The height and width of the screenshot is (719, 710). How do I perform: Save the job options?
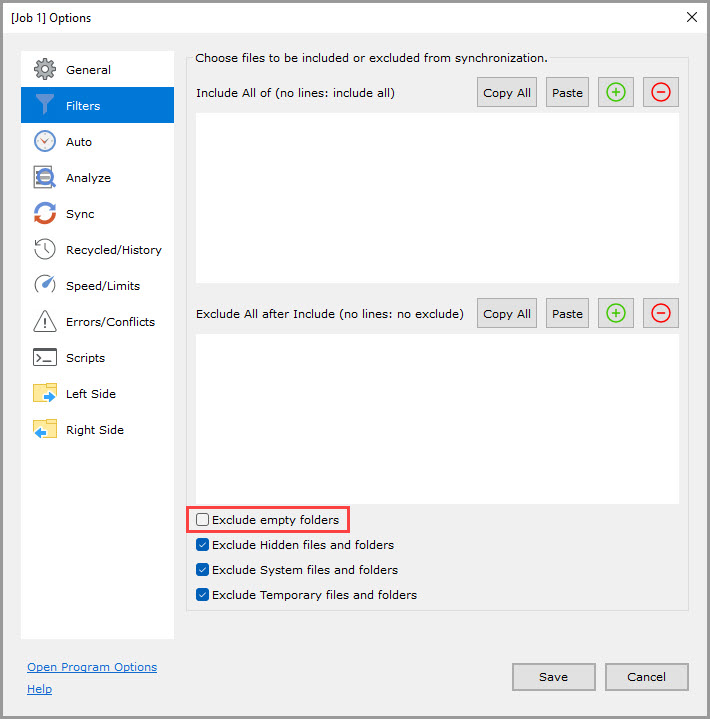[553, 677]
